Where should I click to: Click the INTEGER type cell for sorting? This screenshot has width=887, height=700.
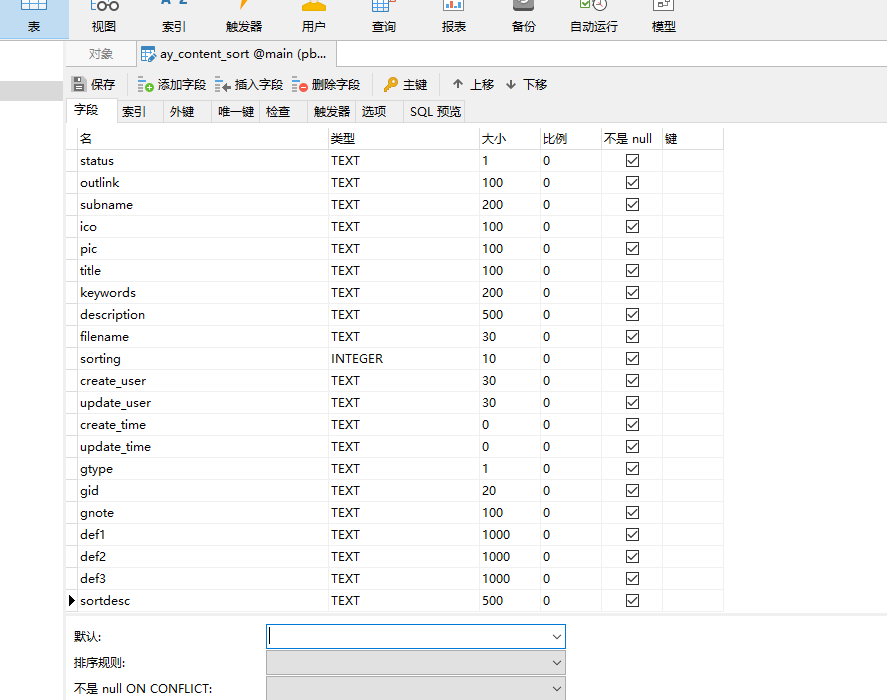tap(404, 359)
